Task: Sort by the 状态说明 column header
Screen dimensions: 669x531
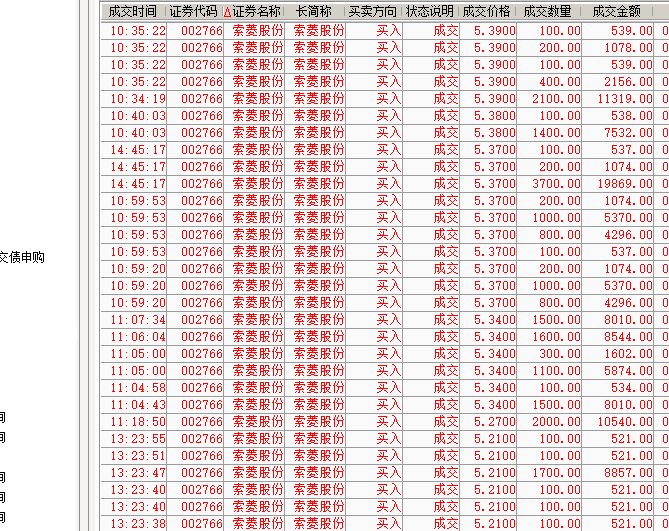Action: pos(430,12)
